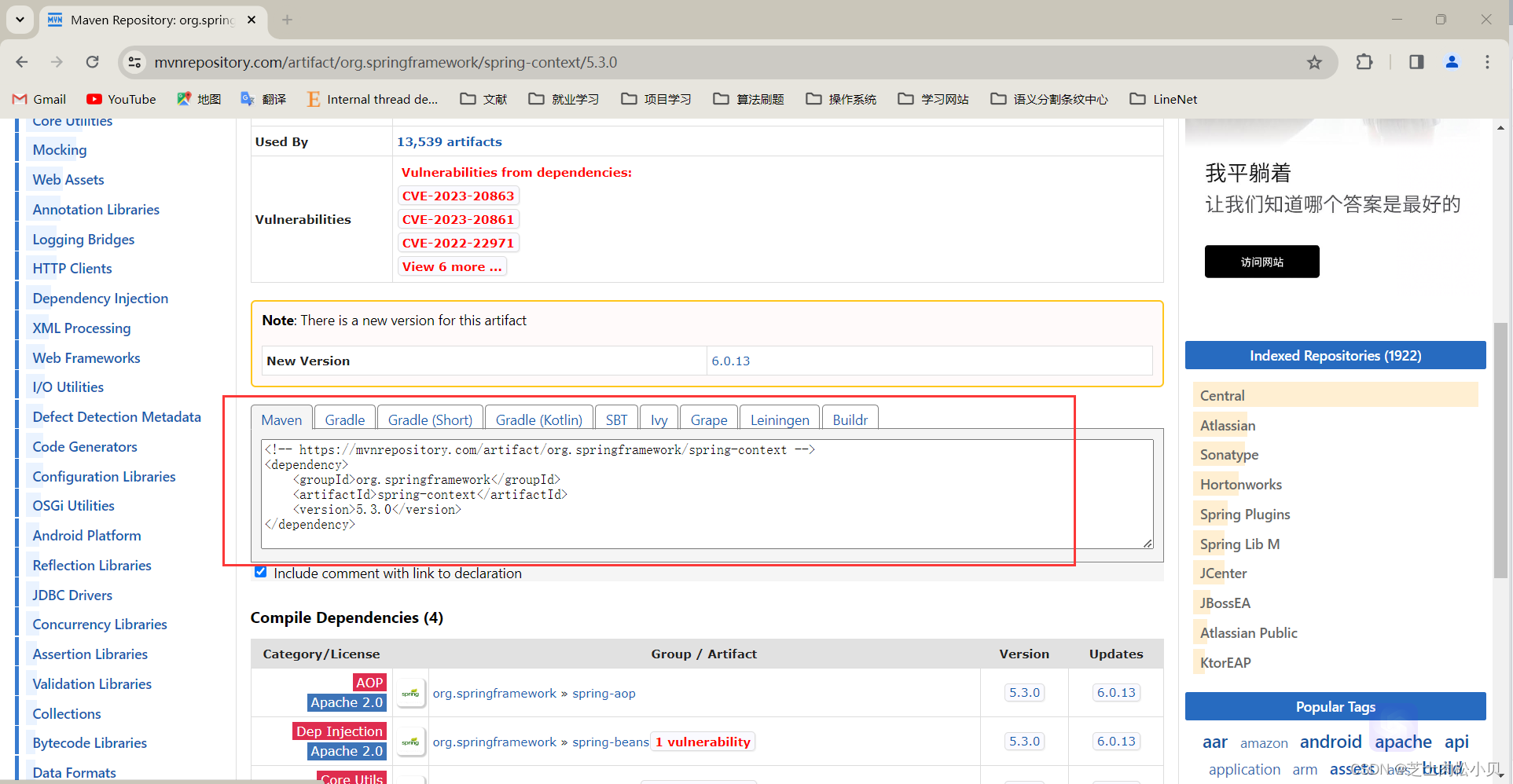Click the Spring icon next to spring-beans
The height and width of the screenshot is (784, 1513).
(410, 741)
